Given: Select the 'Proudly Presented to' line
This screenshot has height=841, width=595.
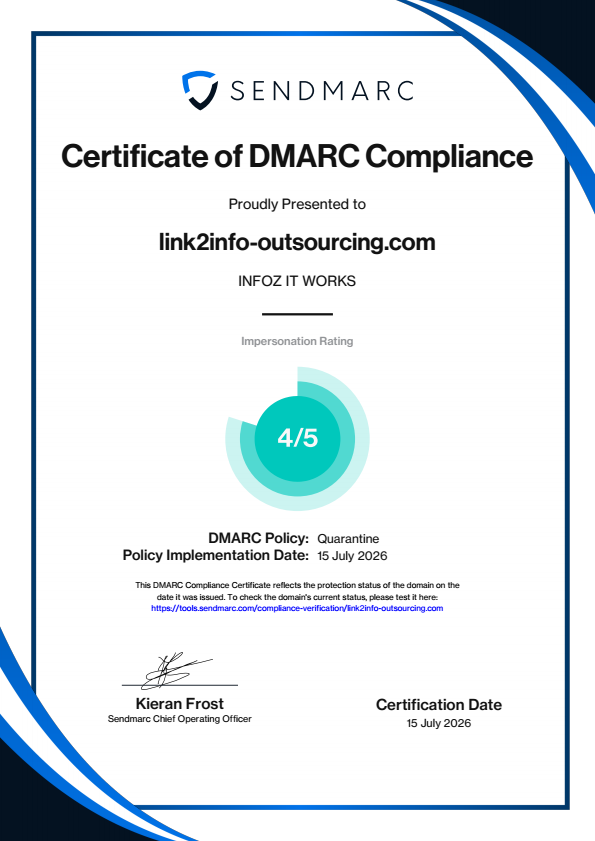Looking at the screenshot, I should point(297,204).
